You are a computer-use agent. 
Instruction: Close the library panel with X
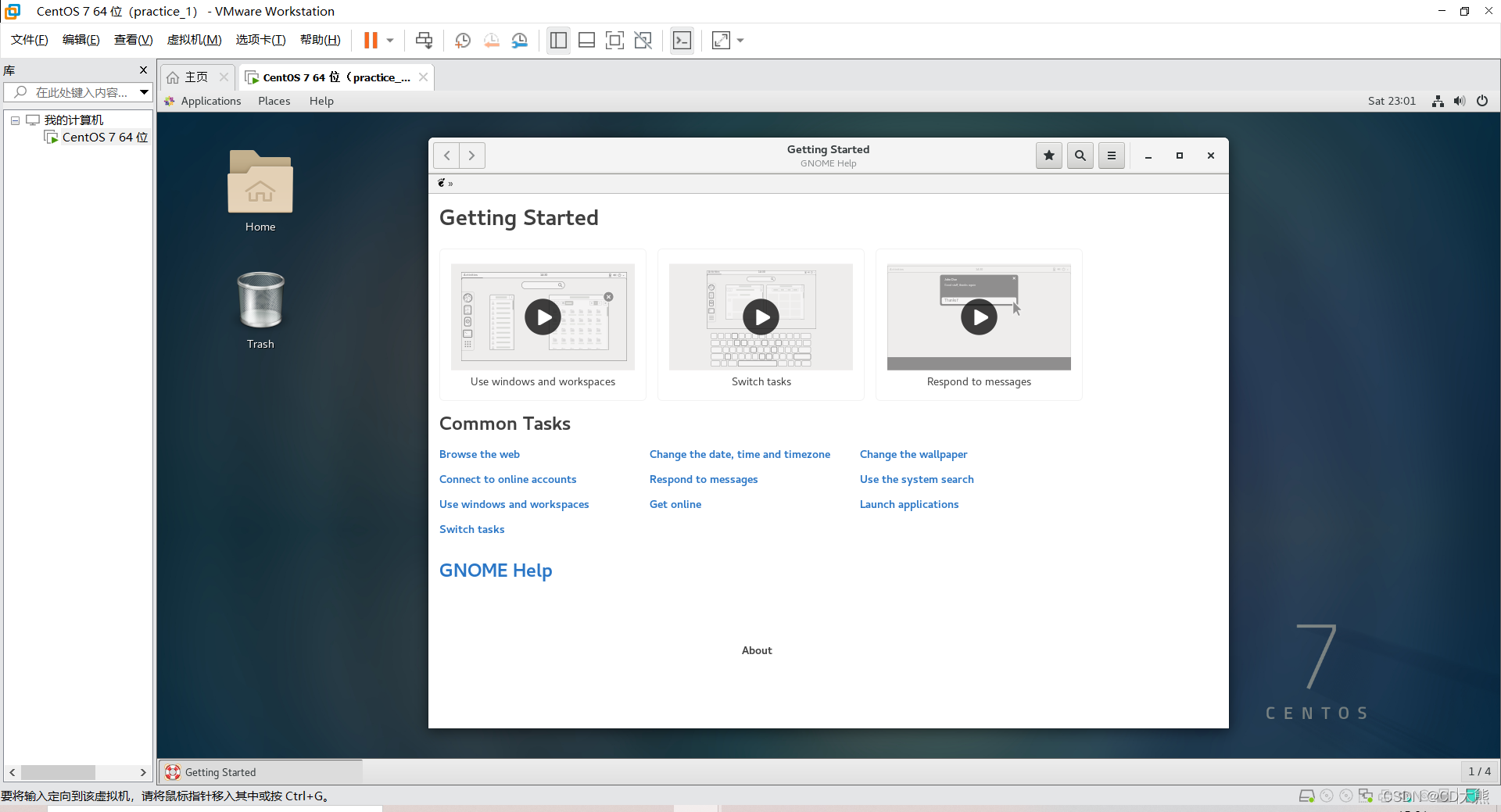tap(143, 70)
